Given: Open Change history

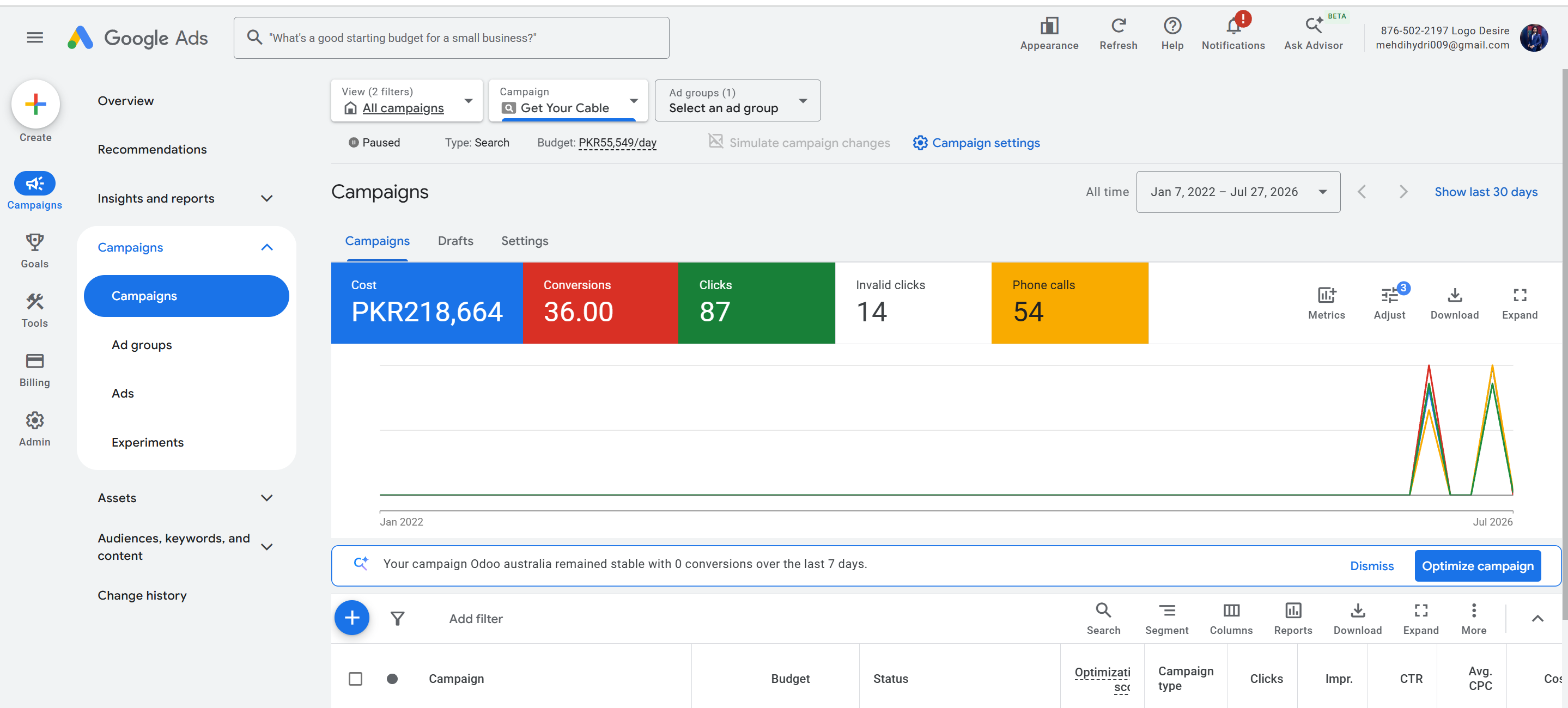Looking at the screenshot, I should [x=142, y=595].
